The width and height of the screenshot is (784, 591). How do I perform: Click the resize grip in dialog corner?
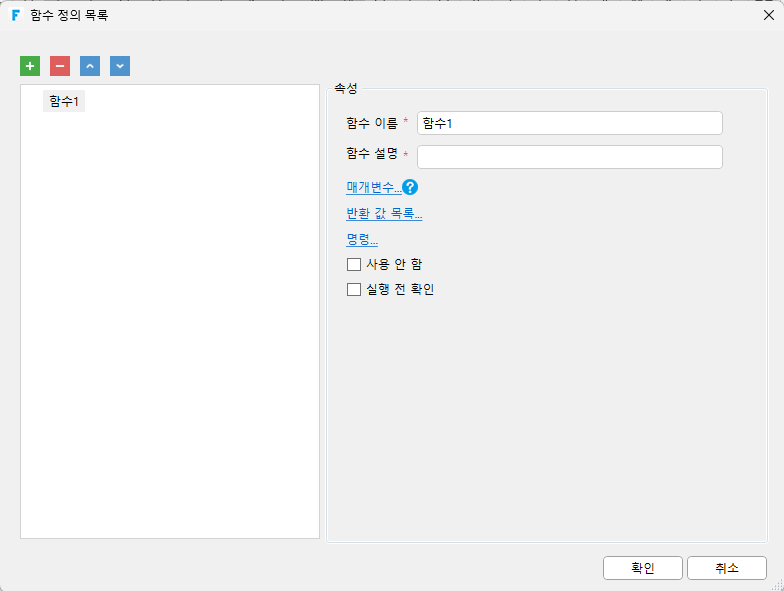coord(778,585)
